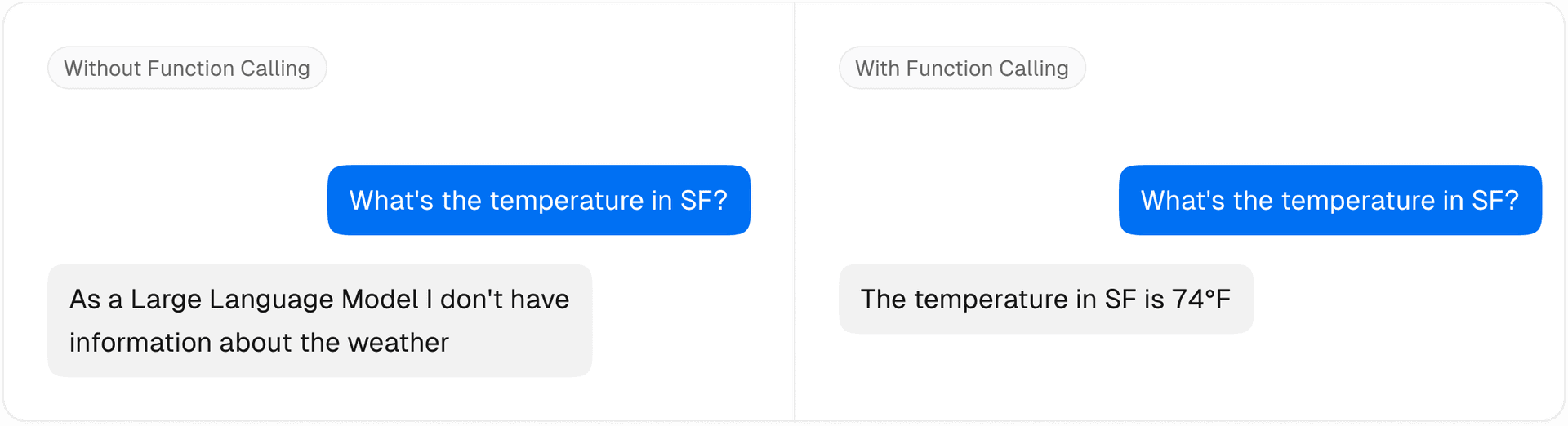Screen dimensions: 1568x426
Task: Select the left panel's blue question bubble
Action: click(538, 201)
